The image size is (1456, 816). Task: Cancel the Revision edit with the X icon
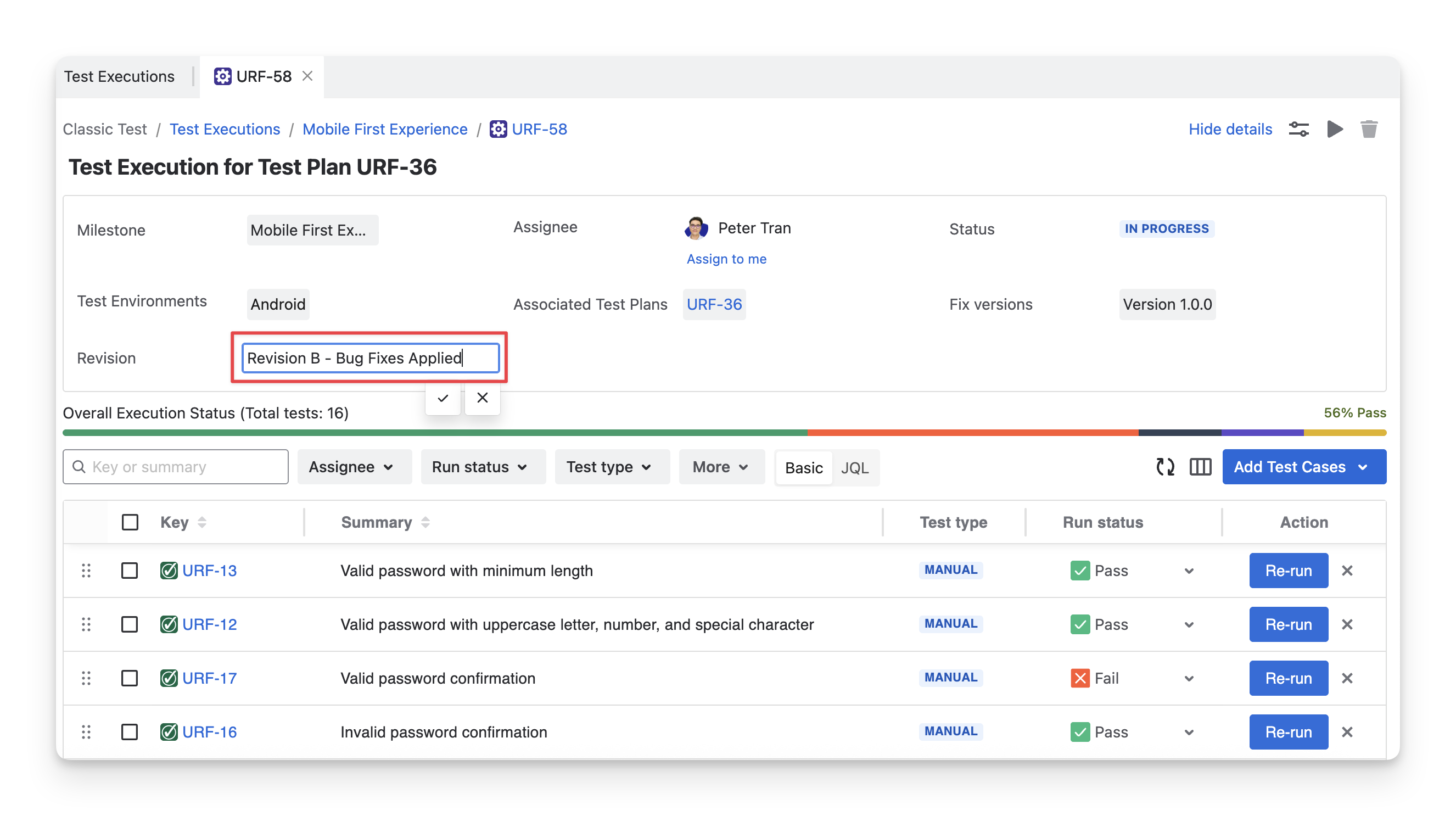point(482,398)
